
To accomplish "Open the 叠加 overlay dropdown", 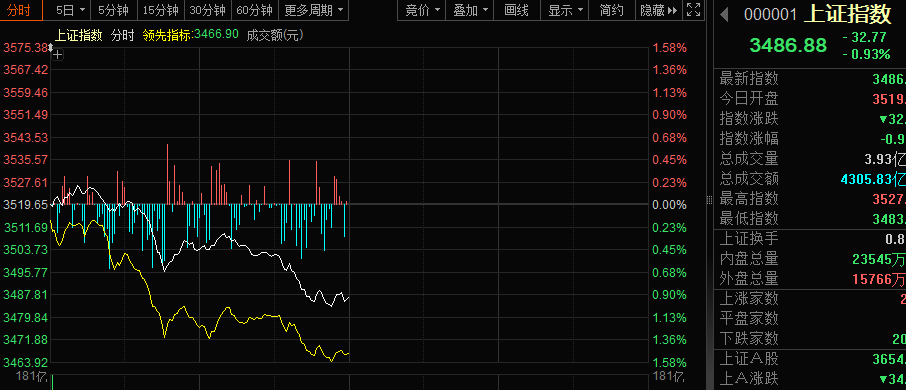I will click(x=470, y=10).
